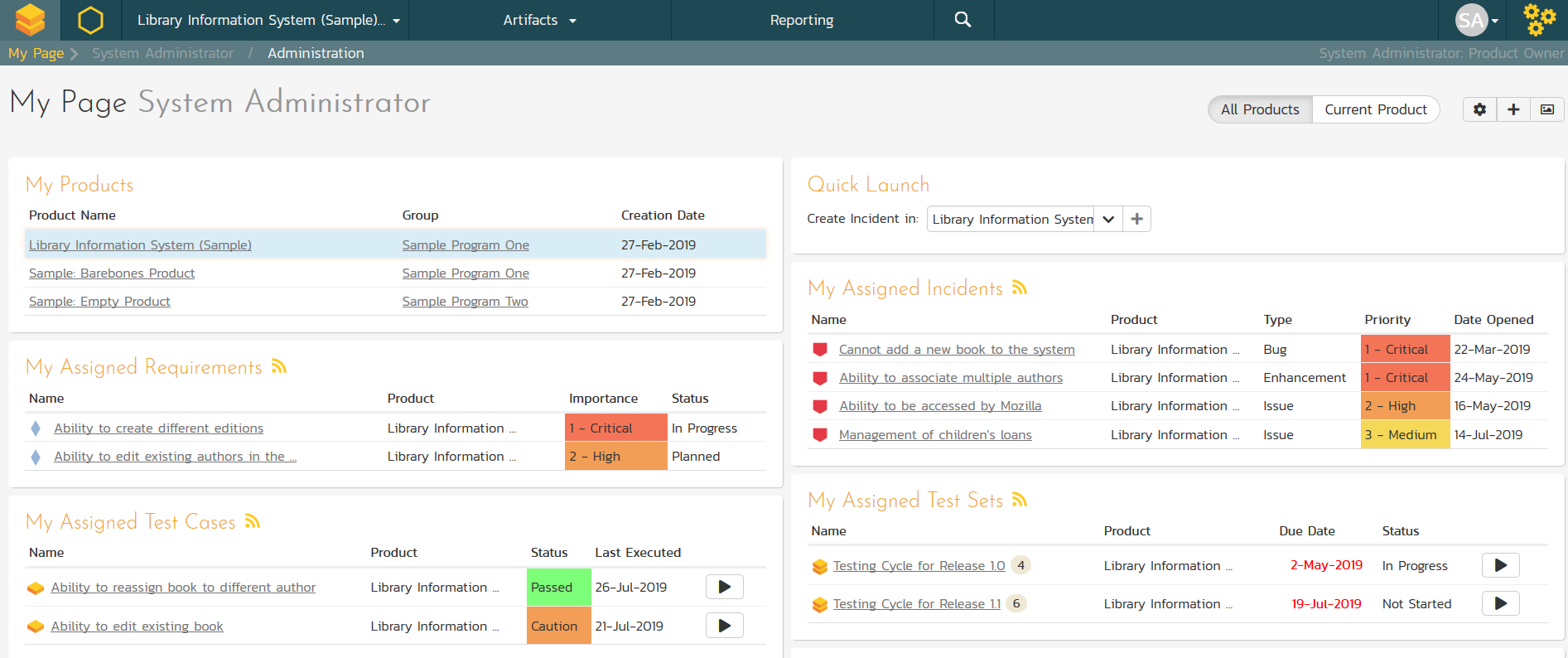Open My Assigned Requirements RSS feed icon

[279, 366]
